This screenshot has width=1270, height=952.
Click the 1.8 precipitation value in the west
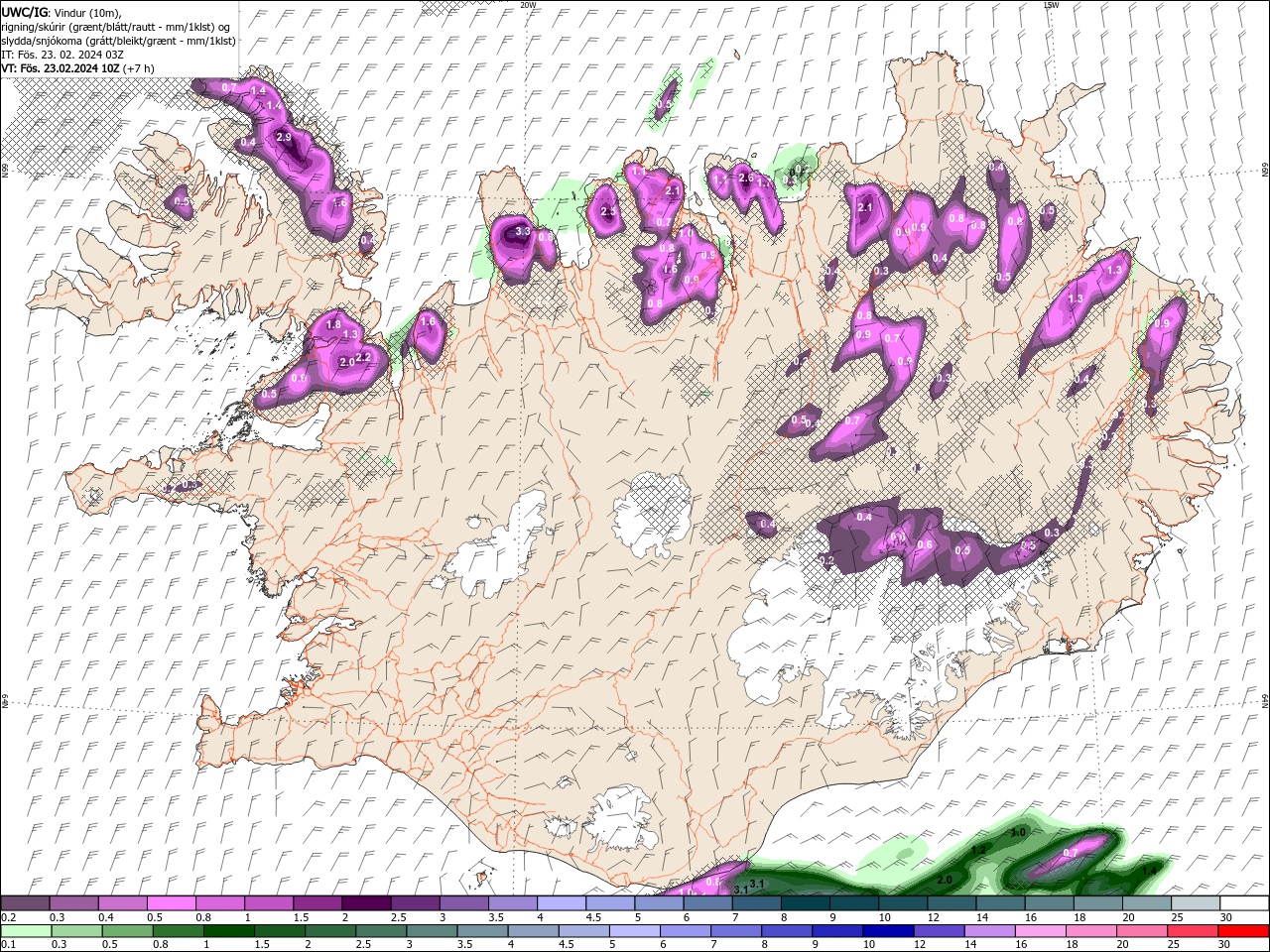pos(333,324)
